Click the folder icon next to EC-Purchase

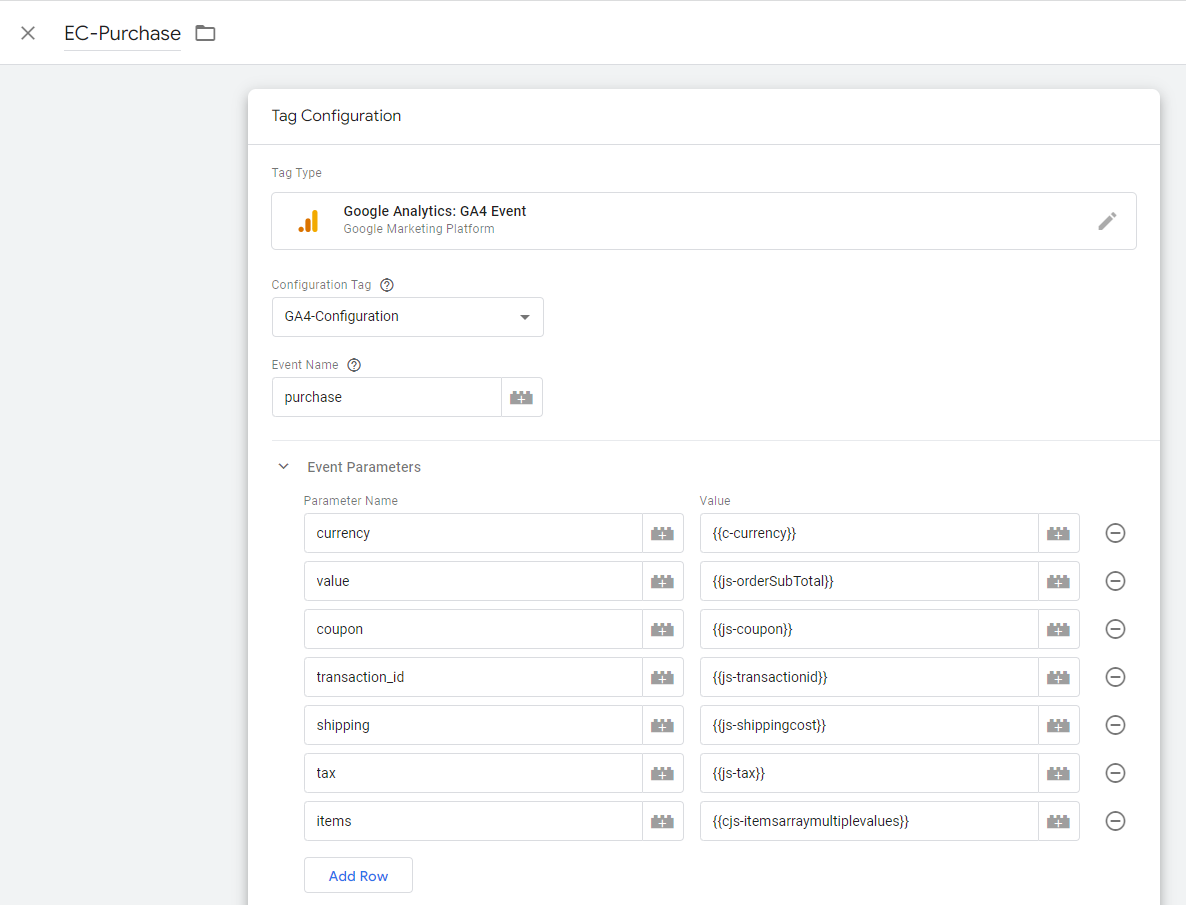click(x=205, y=32)
